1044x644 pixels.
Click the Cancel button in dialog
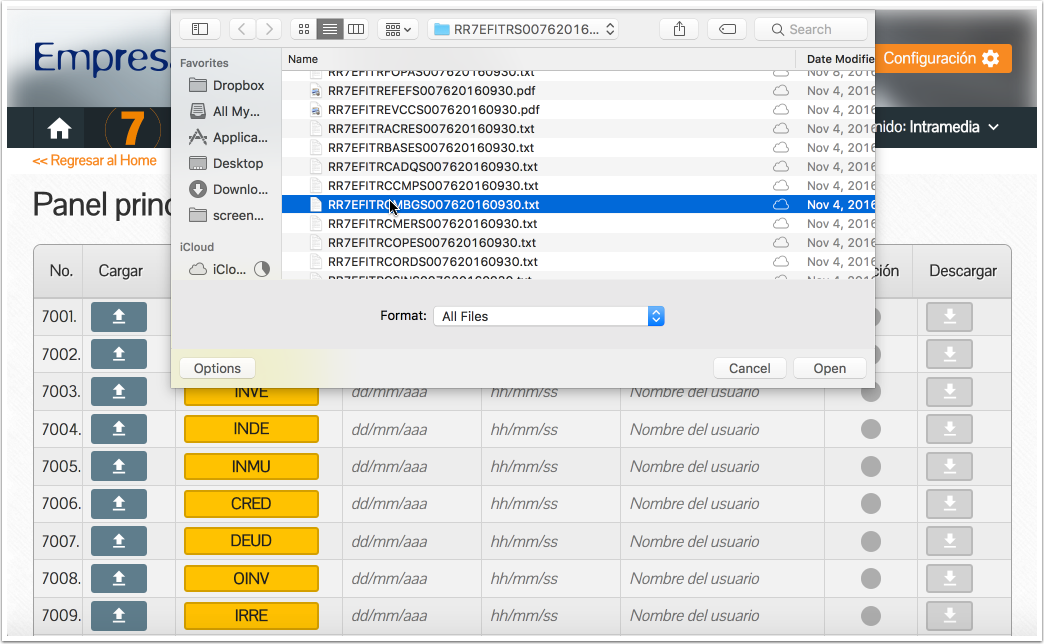749,368
